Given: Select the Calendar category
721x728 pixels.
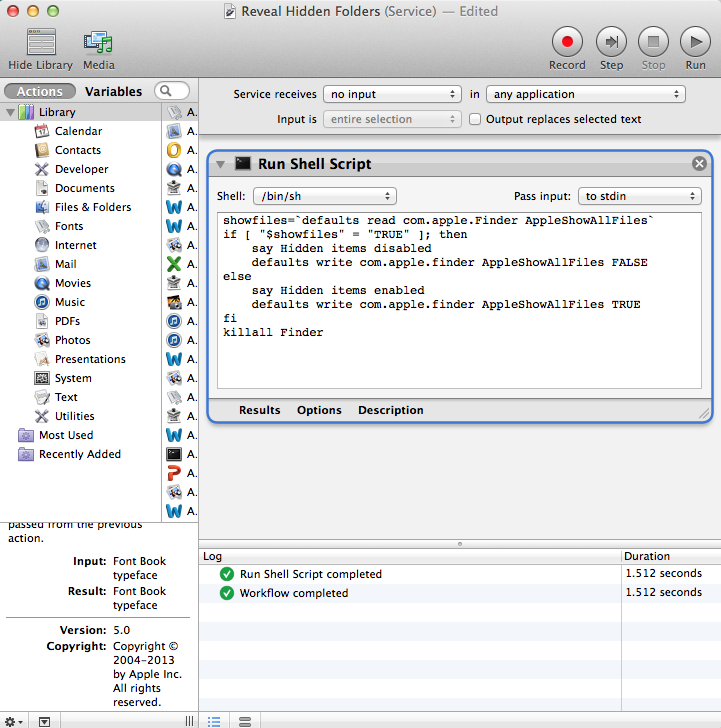Looking at the screenshot, I should 78,131.
